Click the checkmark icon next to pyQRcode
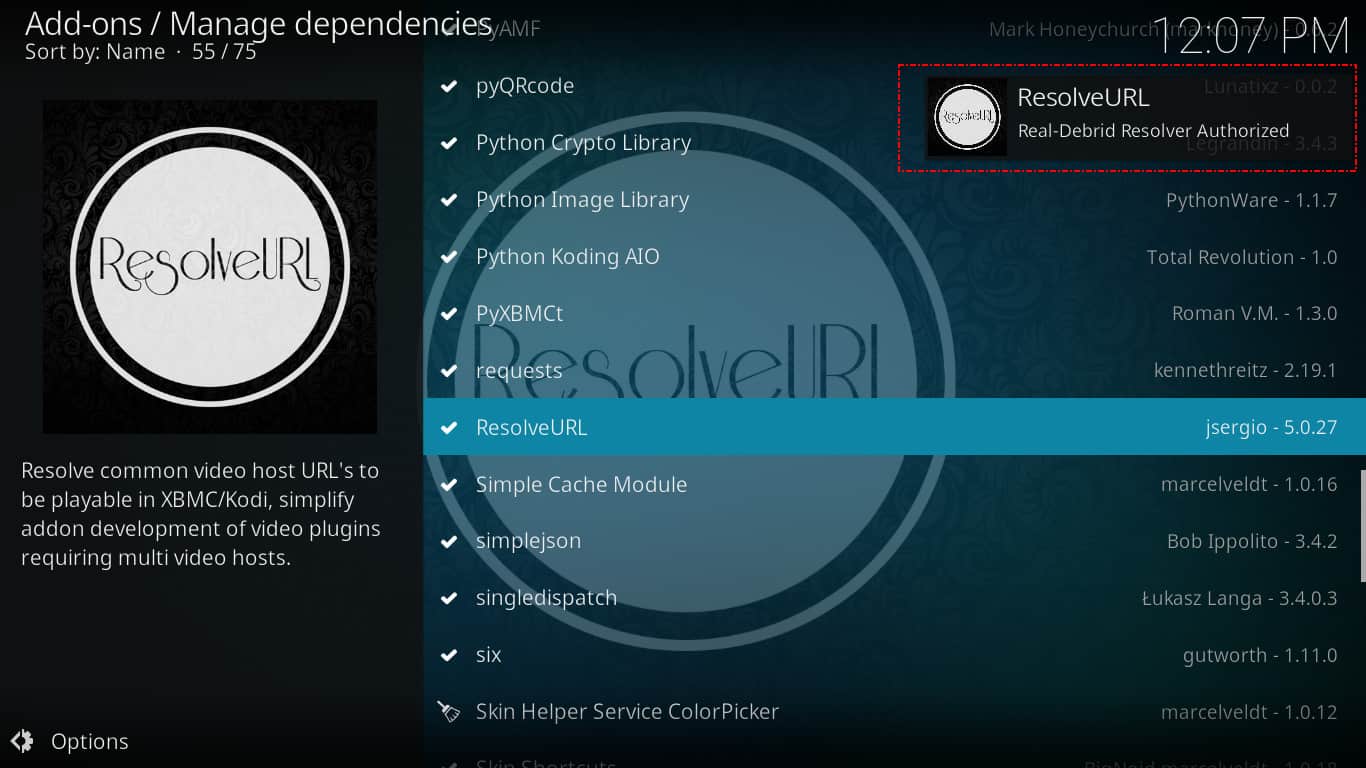 tap(449, 86)
